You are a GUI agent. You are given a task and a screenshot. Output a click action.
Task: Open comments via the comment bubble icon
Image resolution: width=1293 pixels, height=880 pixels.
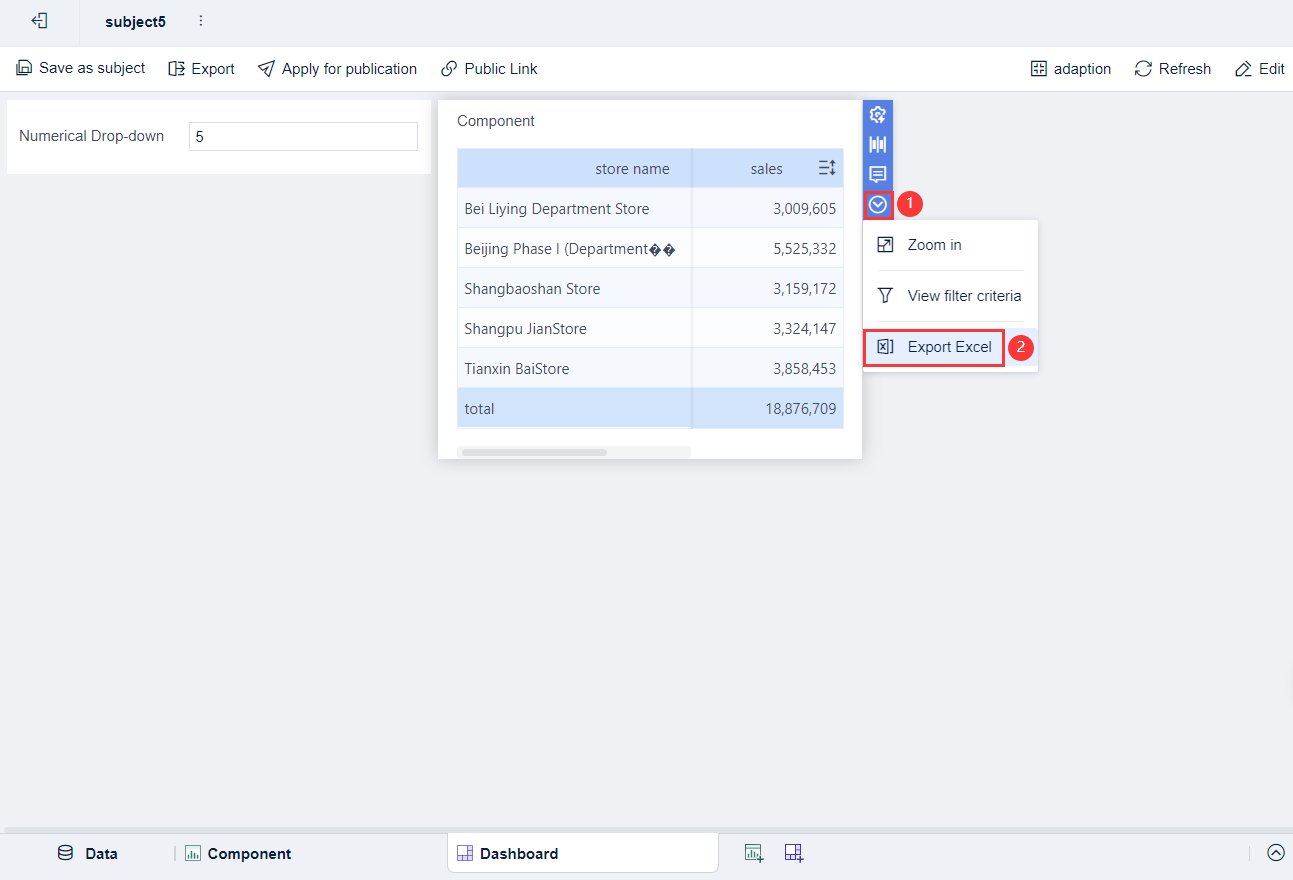[x=877, y=174]
